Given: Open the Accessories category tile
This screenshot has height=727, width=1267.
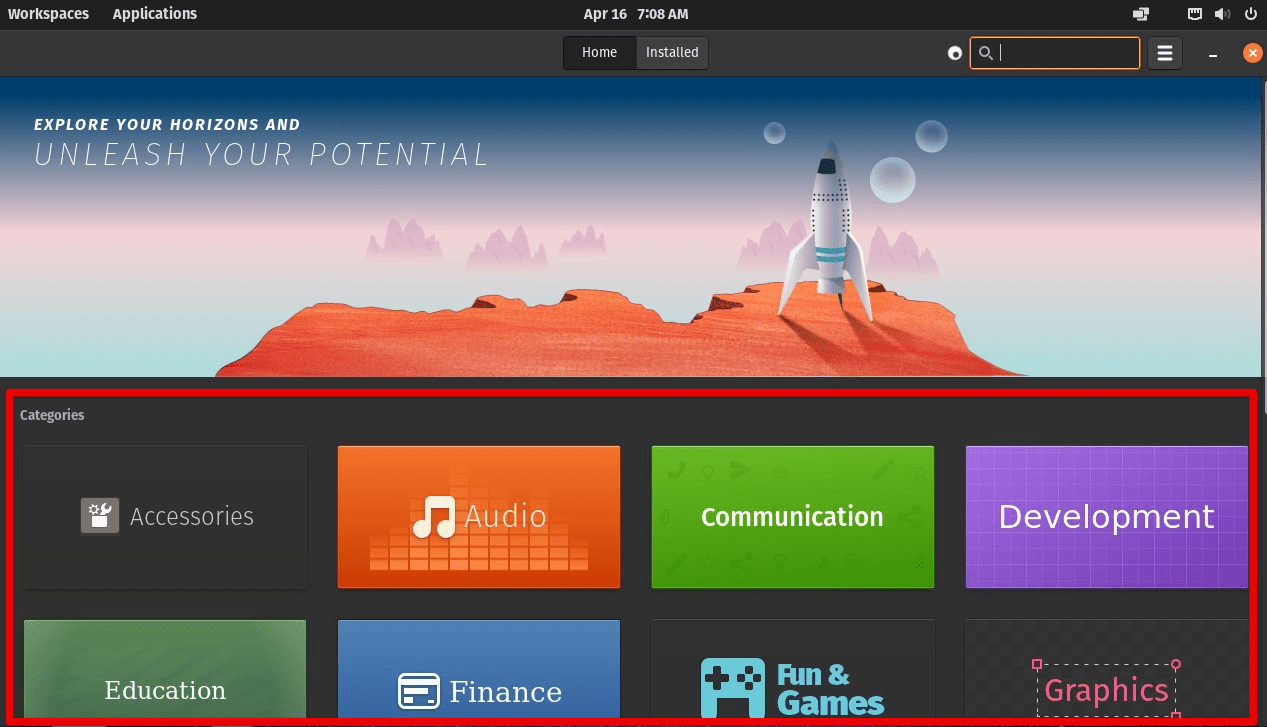Looking at the screenshot, I should coord(165,517).
